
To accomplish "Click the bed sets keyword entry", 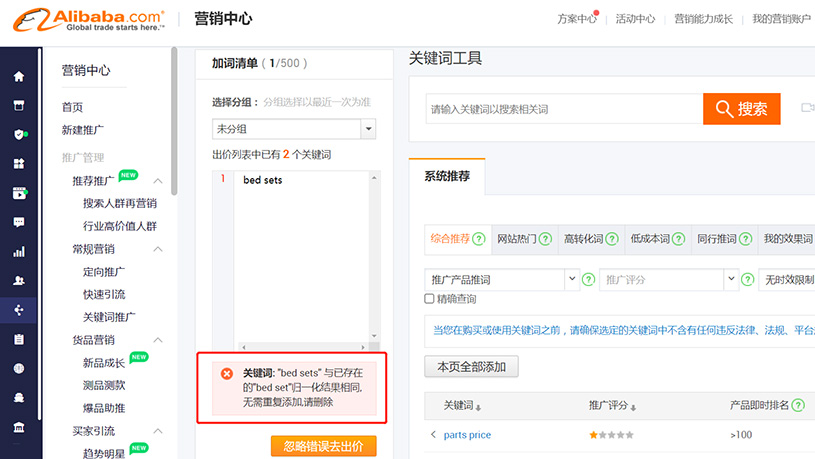I will point(262,180).
